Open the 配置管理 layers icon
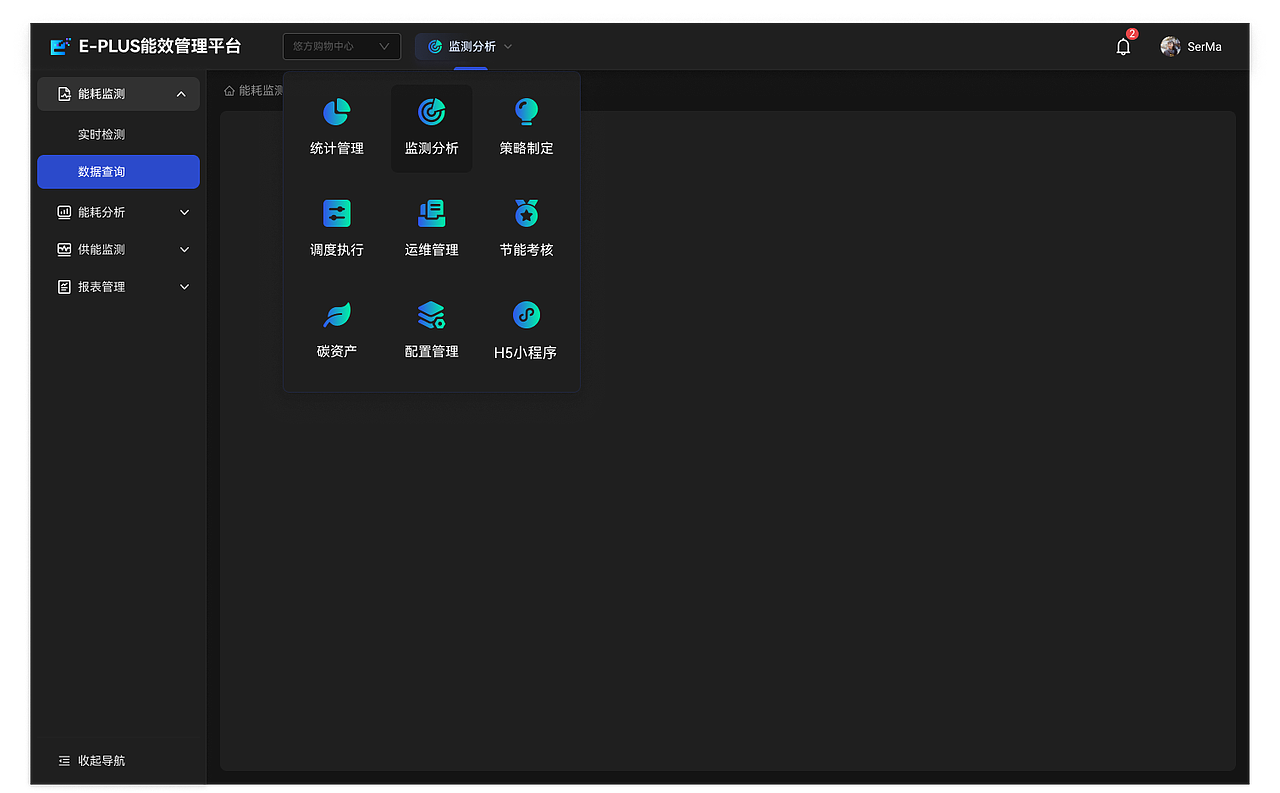Image resolution: width=1280 pixels, height=793 pixels. [x=431, y=315]
